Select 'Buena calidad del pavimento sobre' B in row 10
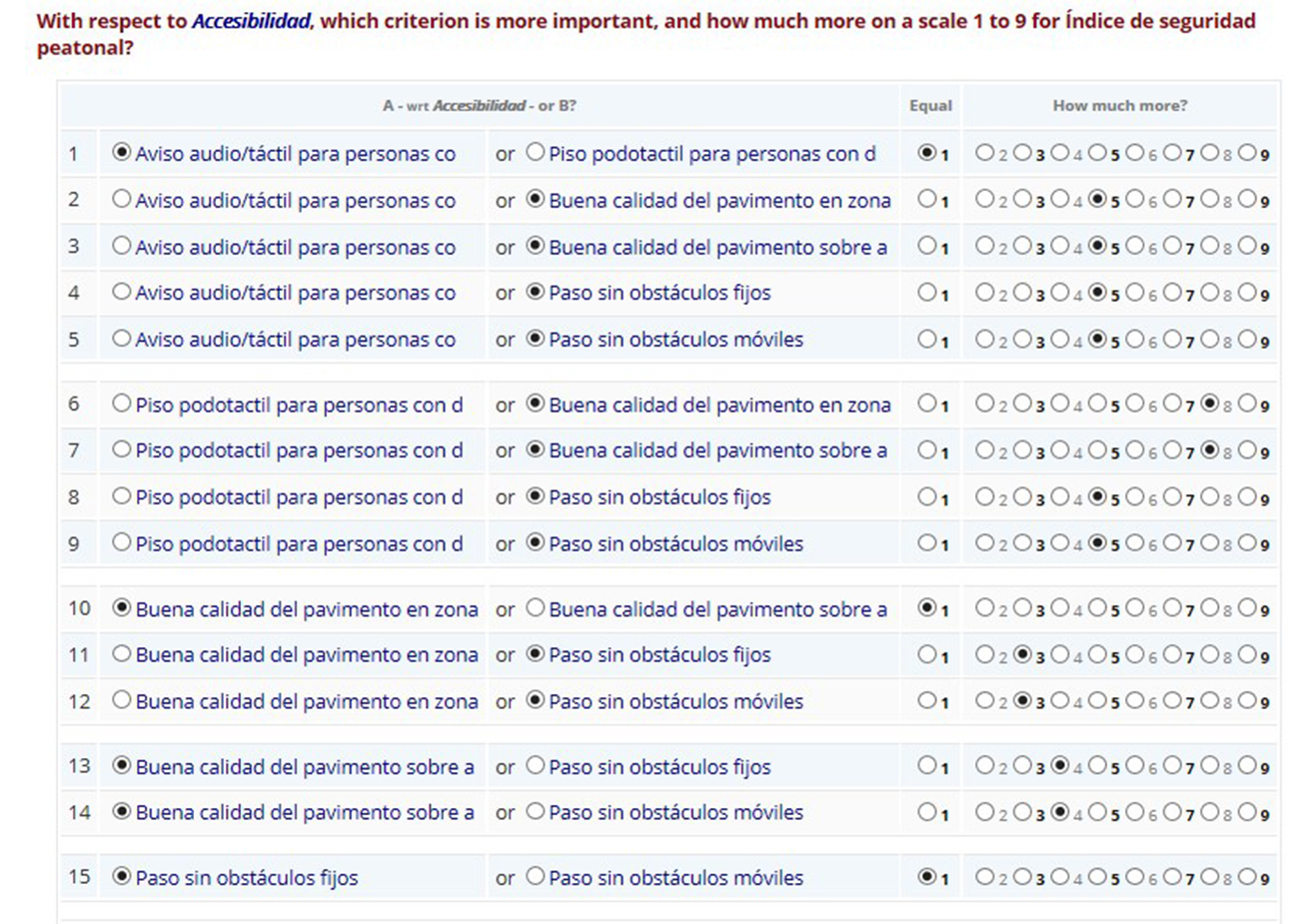 point(536,608)
